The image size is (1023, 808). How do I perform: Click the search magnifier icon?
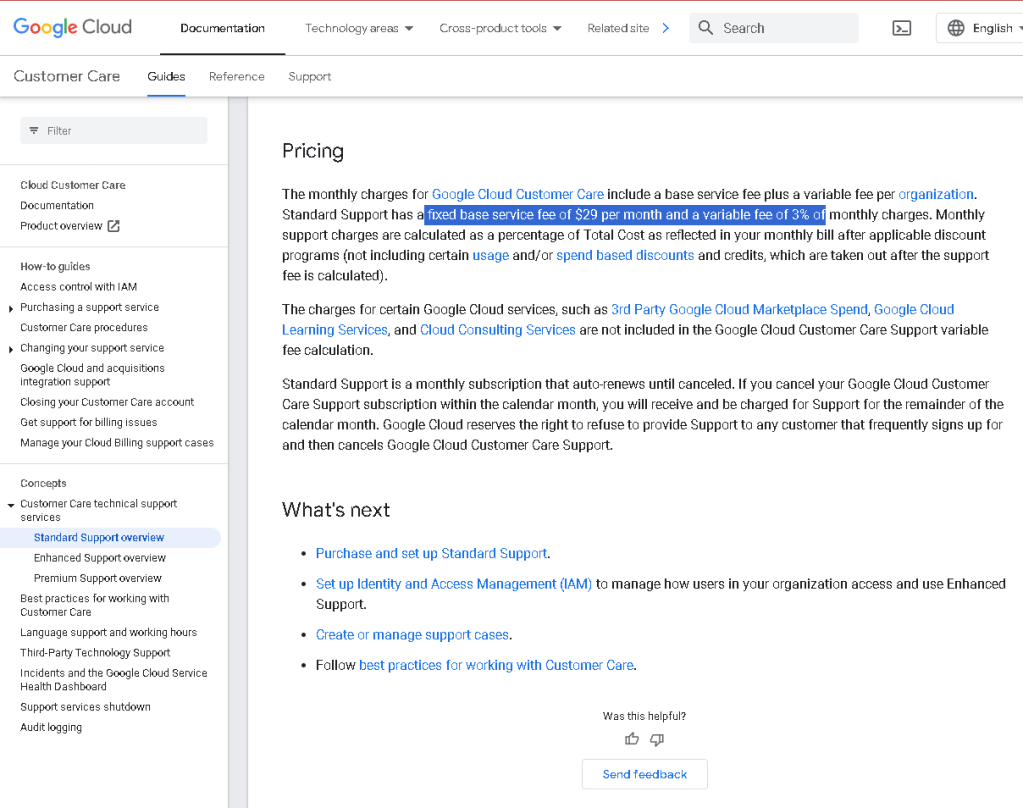coord(705,28)
